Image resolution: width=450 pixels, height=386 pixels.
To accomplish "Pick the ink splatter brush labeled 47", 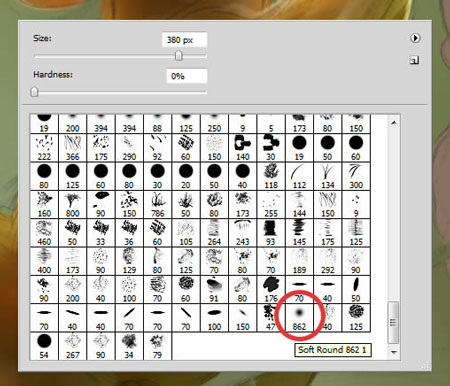I will pos(271,318).
